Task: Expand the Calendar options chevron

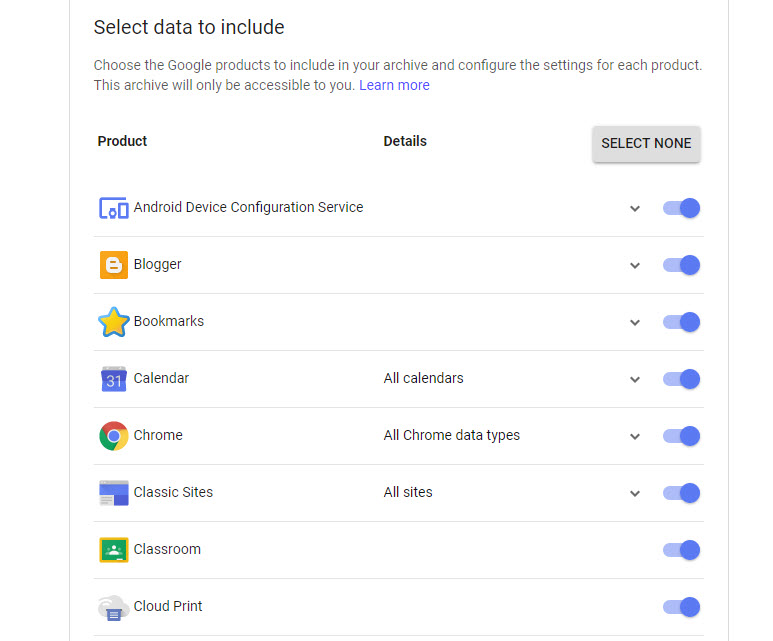Action: [635, 380]
